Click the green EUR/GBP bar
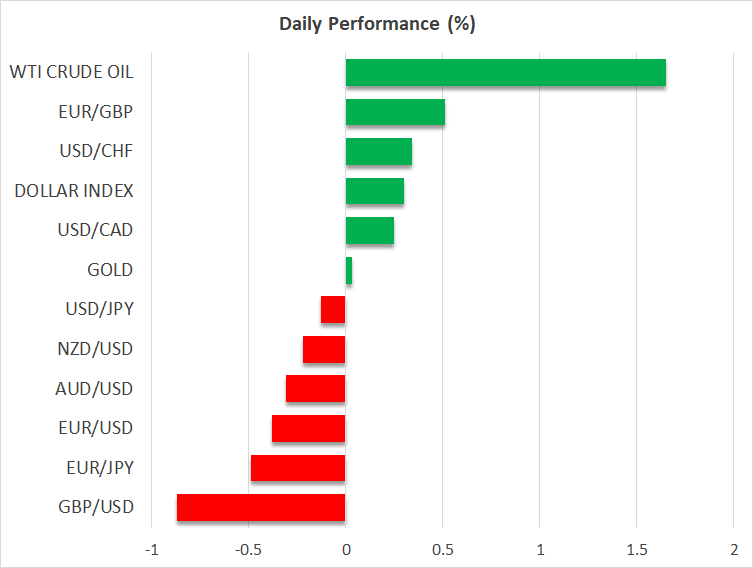This screenshot has width=753, height=568. [x=395, y=112]
